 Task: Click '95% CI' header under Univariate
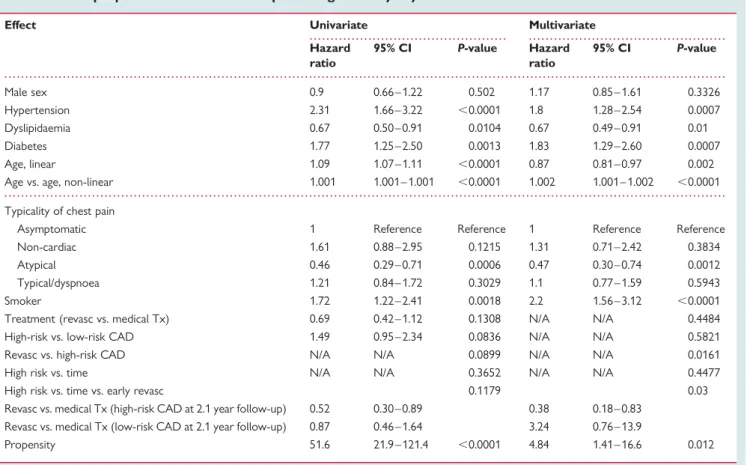392,48
